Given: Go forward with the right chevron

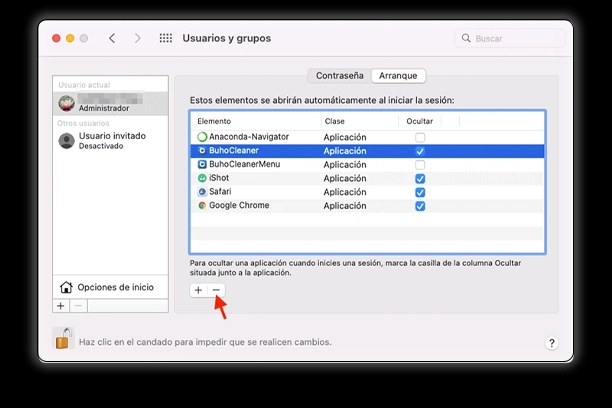Looking at the screenshot, I should [137, 38].
